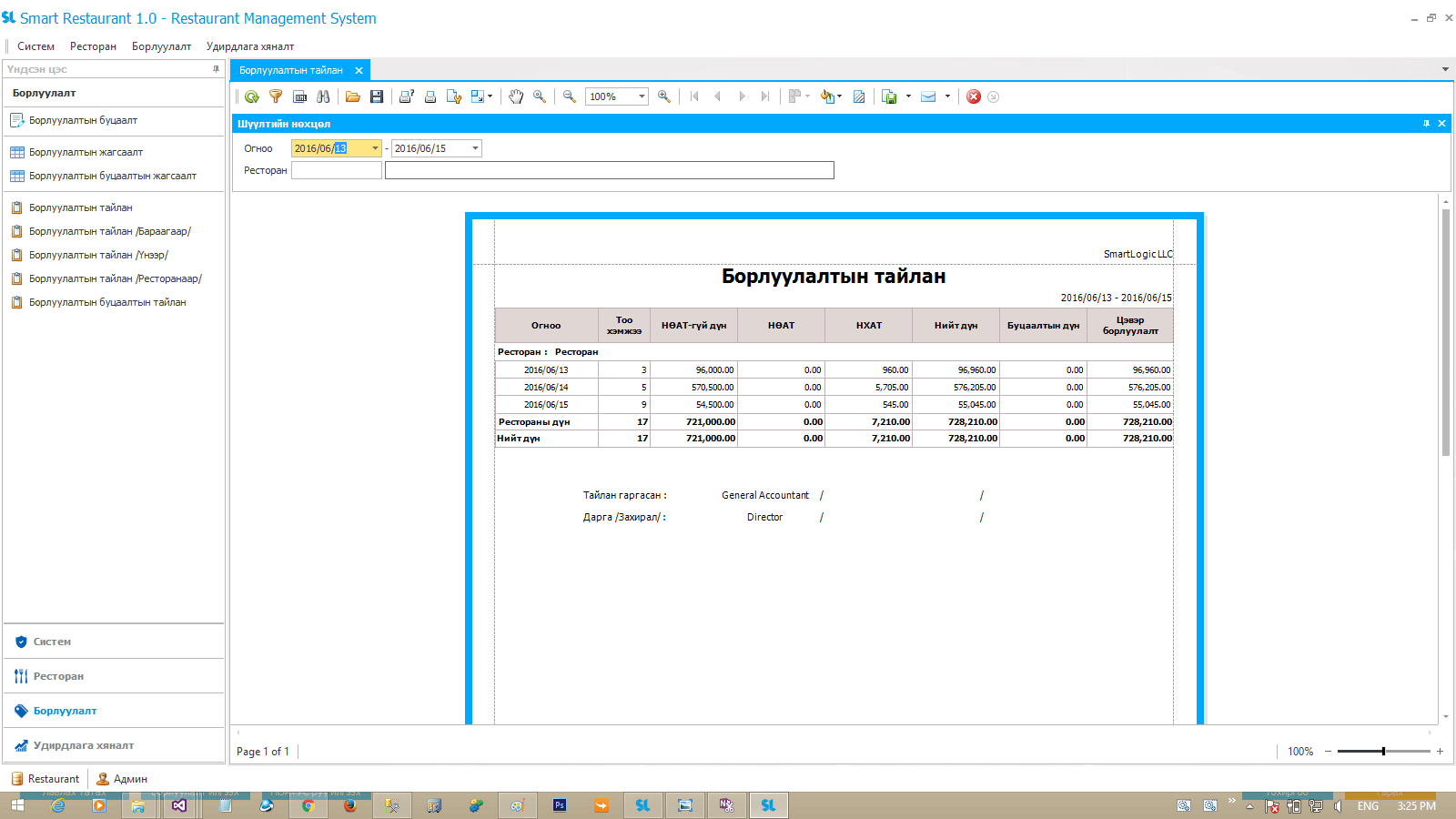The width and height of the screenshot is (1456, 819).
Task: Expand the page color dropdown arrow
Action: click(839, 96)
